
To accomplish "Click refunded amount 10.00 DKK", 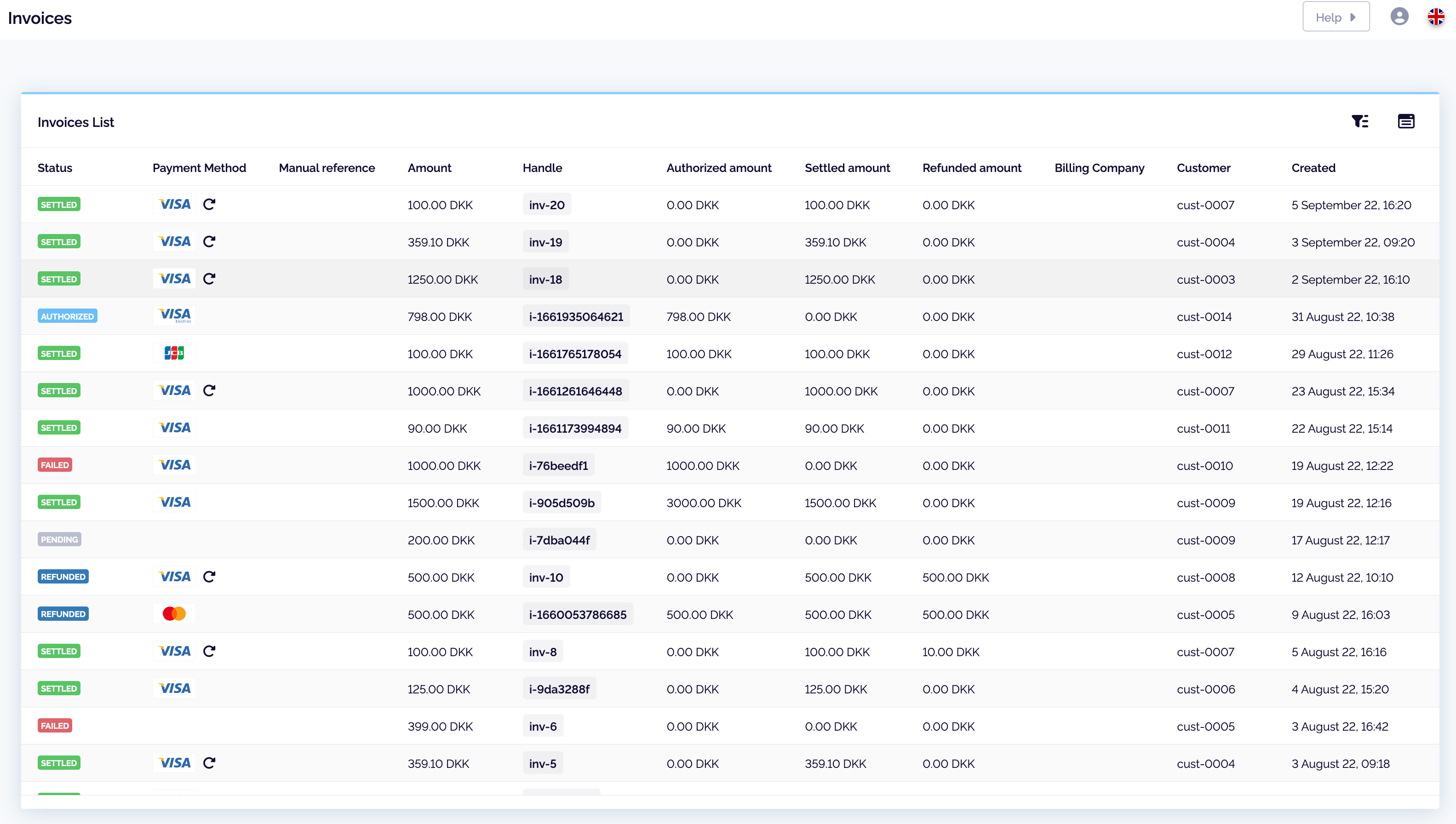I will click(x=950, y=652).
